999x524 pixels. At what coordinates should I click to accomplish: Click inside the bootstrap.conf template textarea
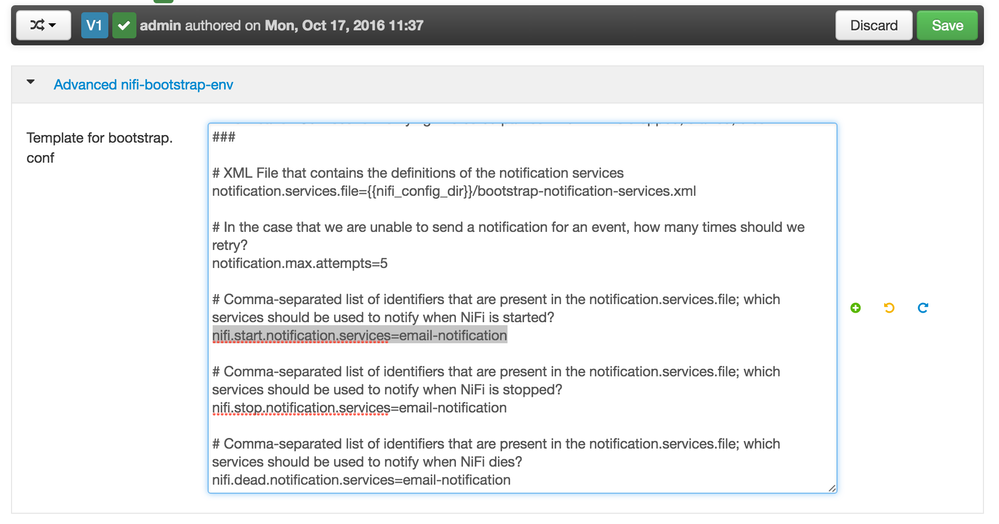[x=522, y=308]
